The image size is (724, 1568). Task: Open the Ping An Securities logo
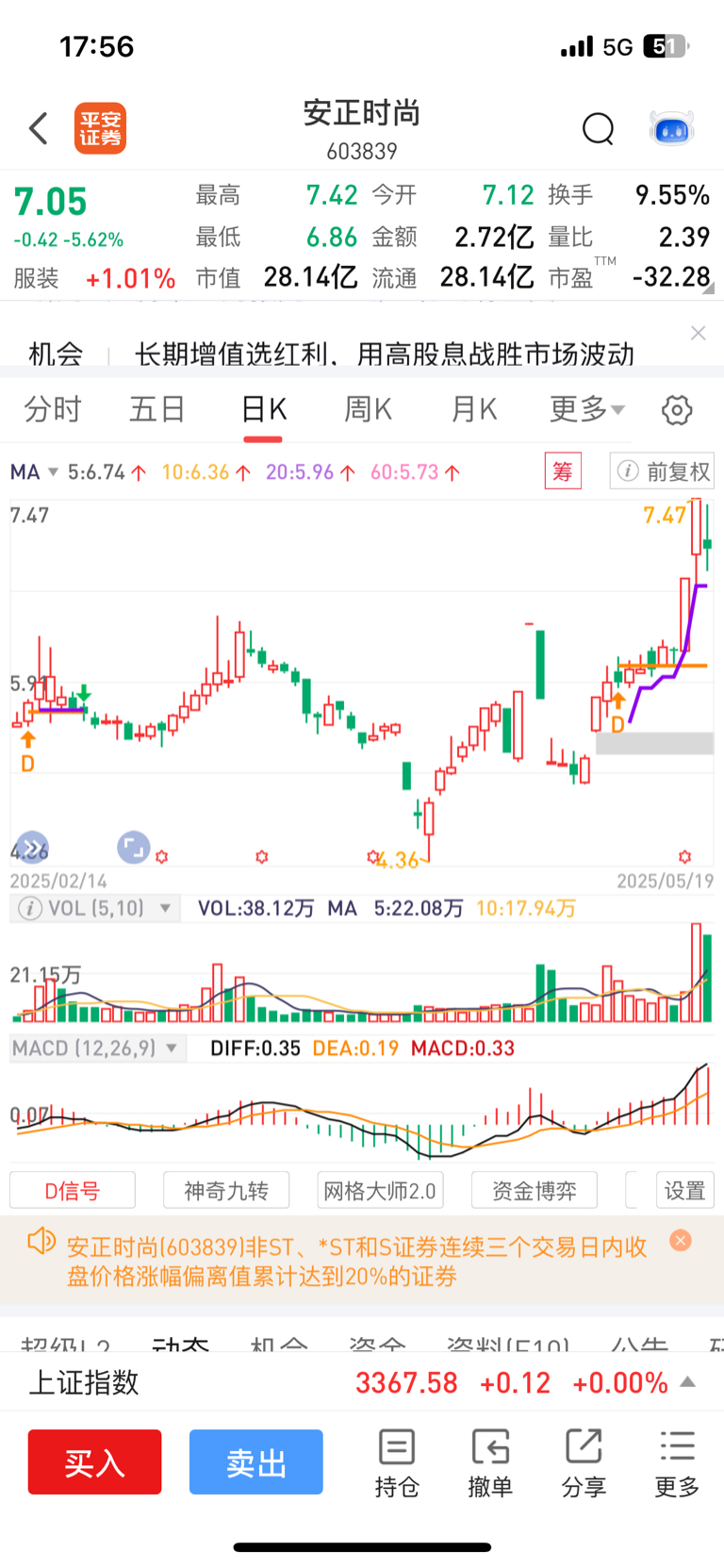(x=100, y=128)
